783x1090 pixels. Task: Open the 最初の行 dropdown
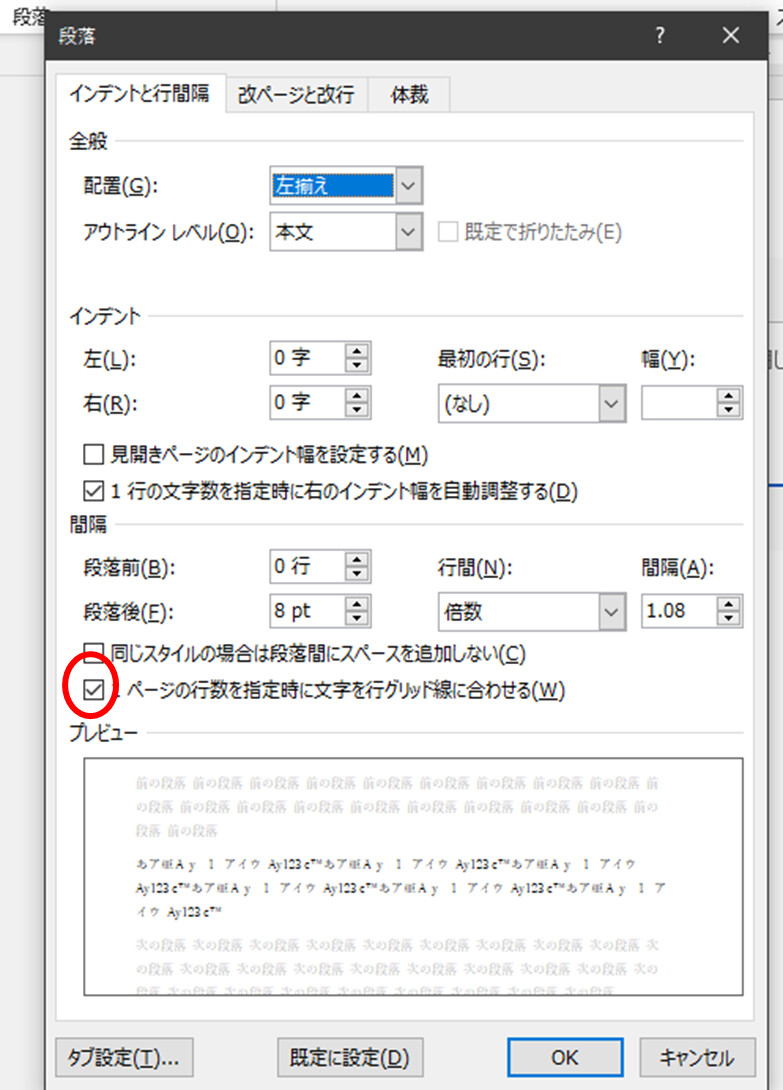611,404
